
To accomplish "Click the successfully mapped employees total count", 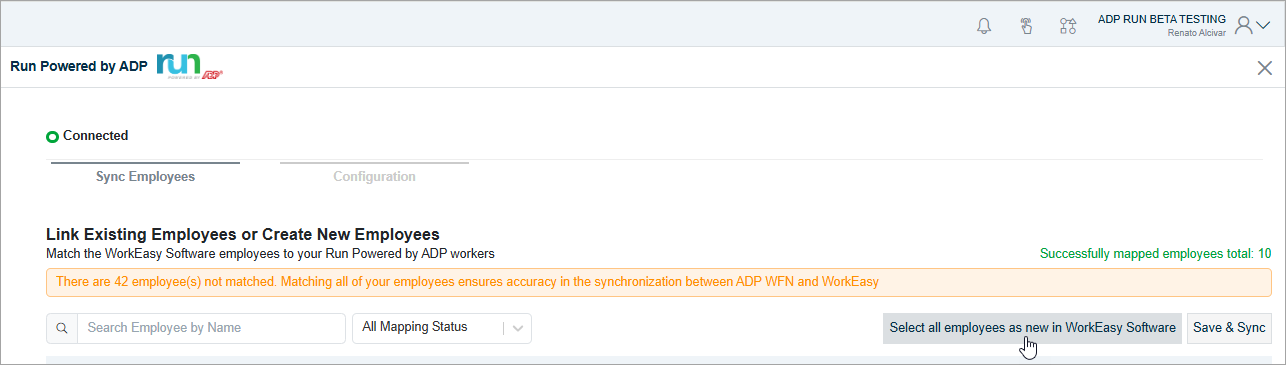I will 1265,254.
